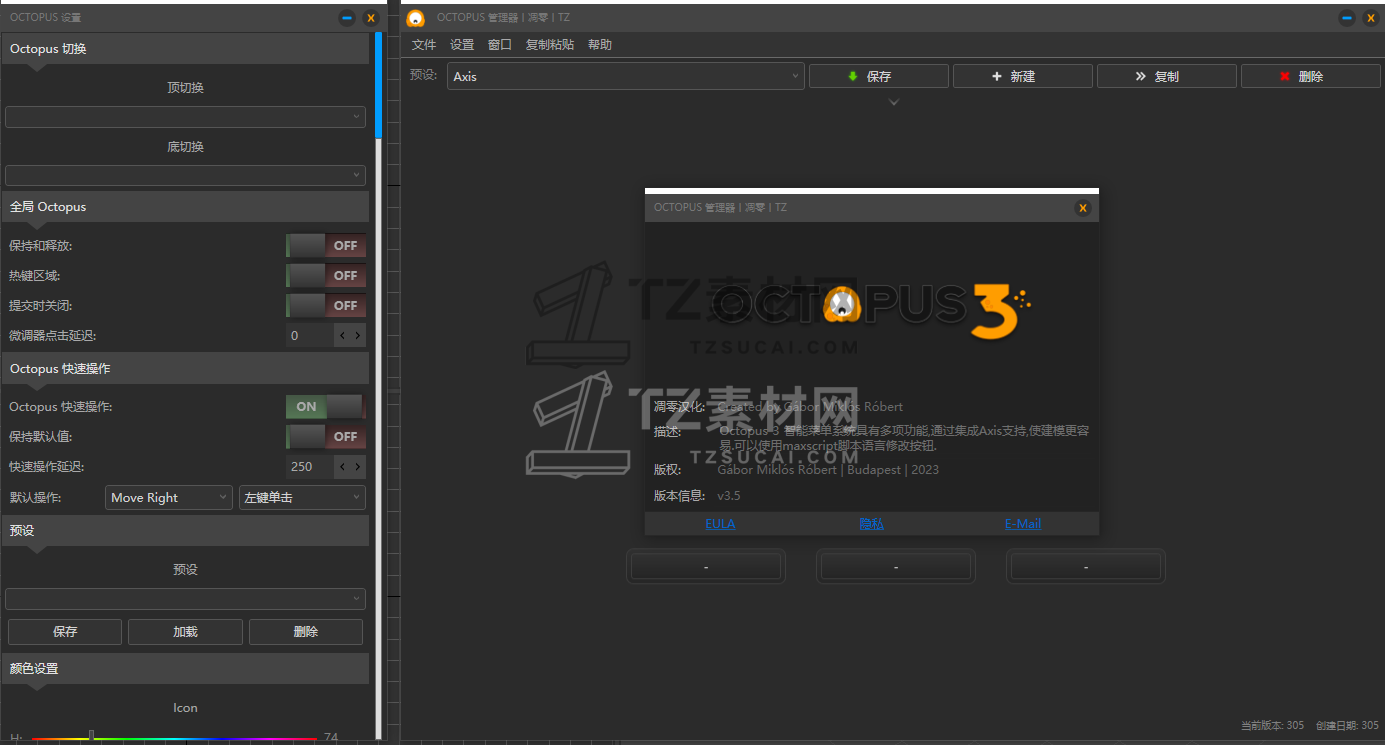1385x745 pixels.
Task: Collapse the 颜色设置 section header
Action: (185, 669)
